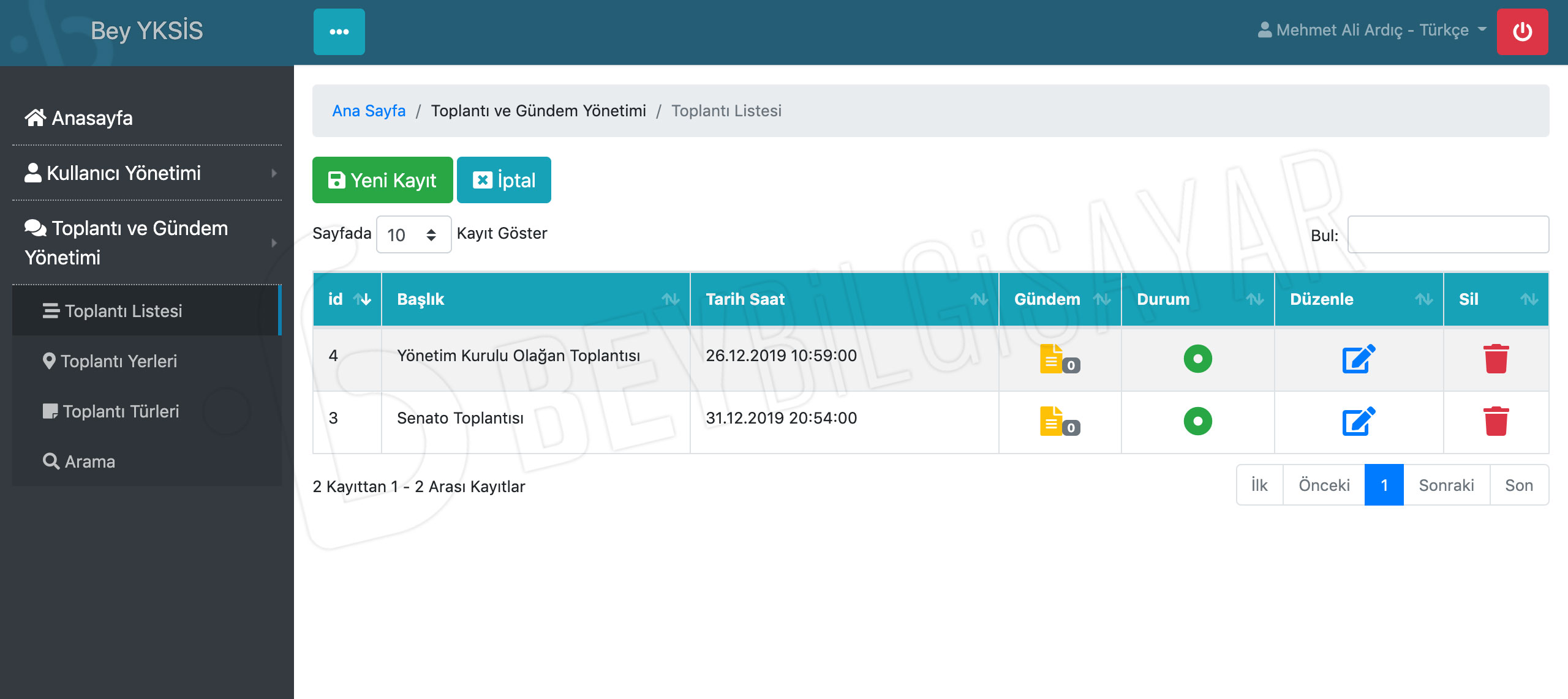Viewport: 1568px width, 699px height.
Task: Click the Yeni Kayıt button
Action: (x=382, y=180)
